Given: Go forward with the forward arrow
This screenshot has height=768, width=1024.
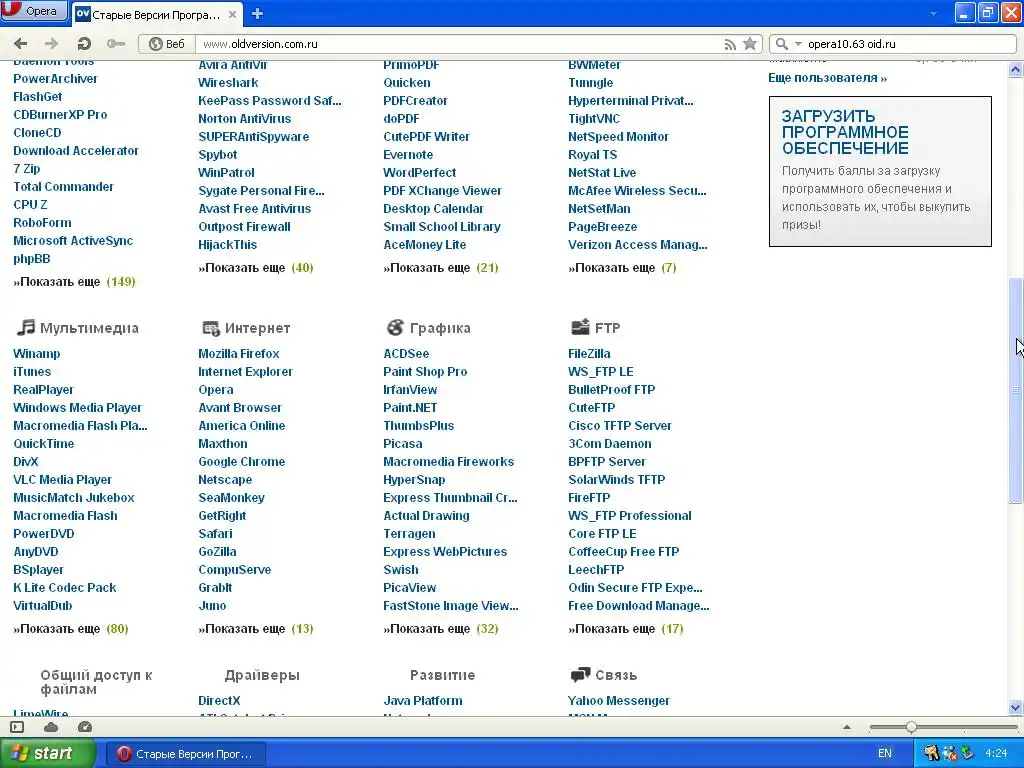Looking at the screenshot, I should (x=51, y=44).
